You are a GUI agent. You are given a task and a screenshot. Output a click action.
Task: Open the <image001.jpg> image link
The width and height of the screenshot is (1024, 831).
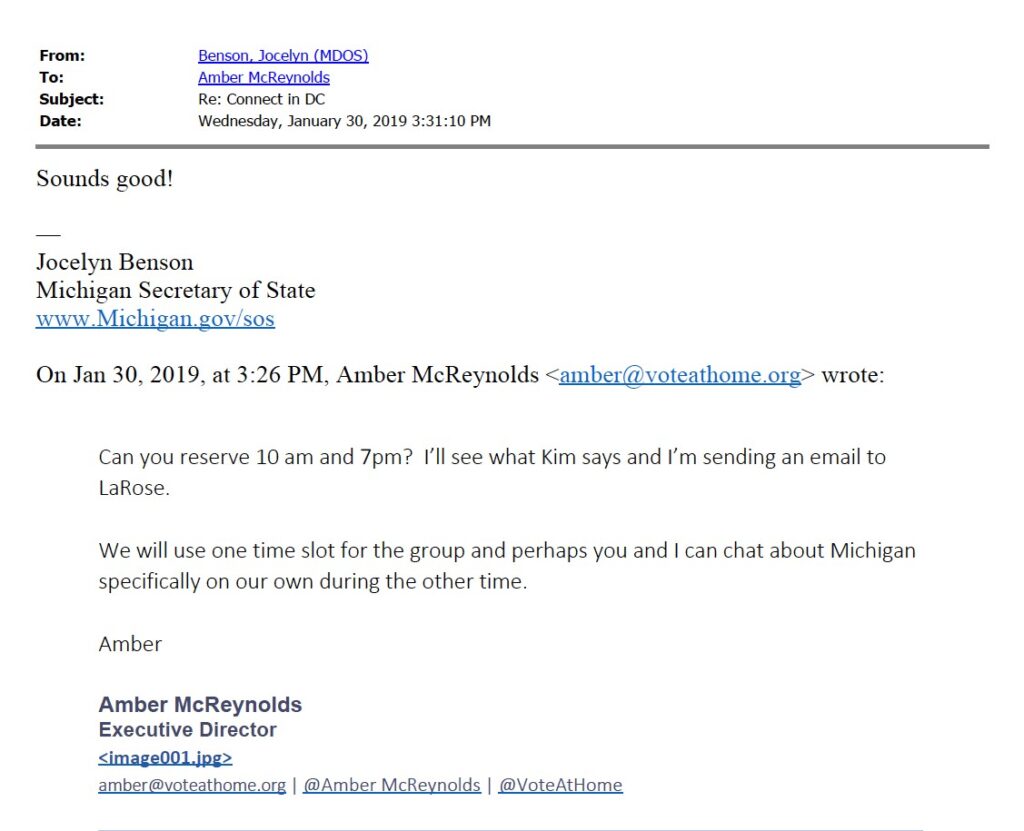tap(165, 758)
